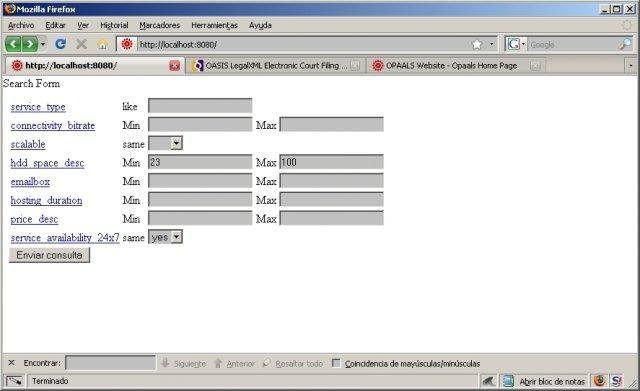Close the localhost:8080 tab
Viewport: 640px width, 391px height.
point(174,66)
